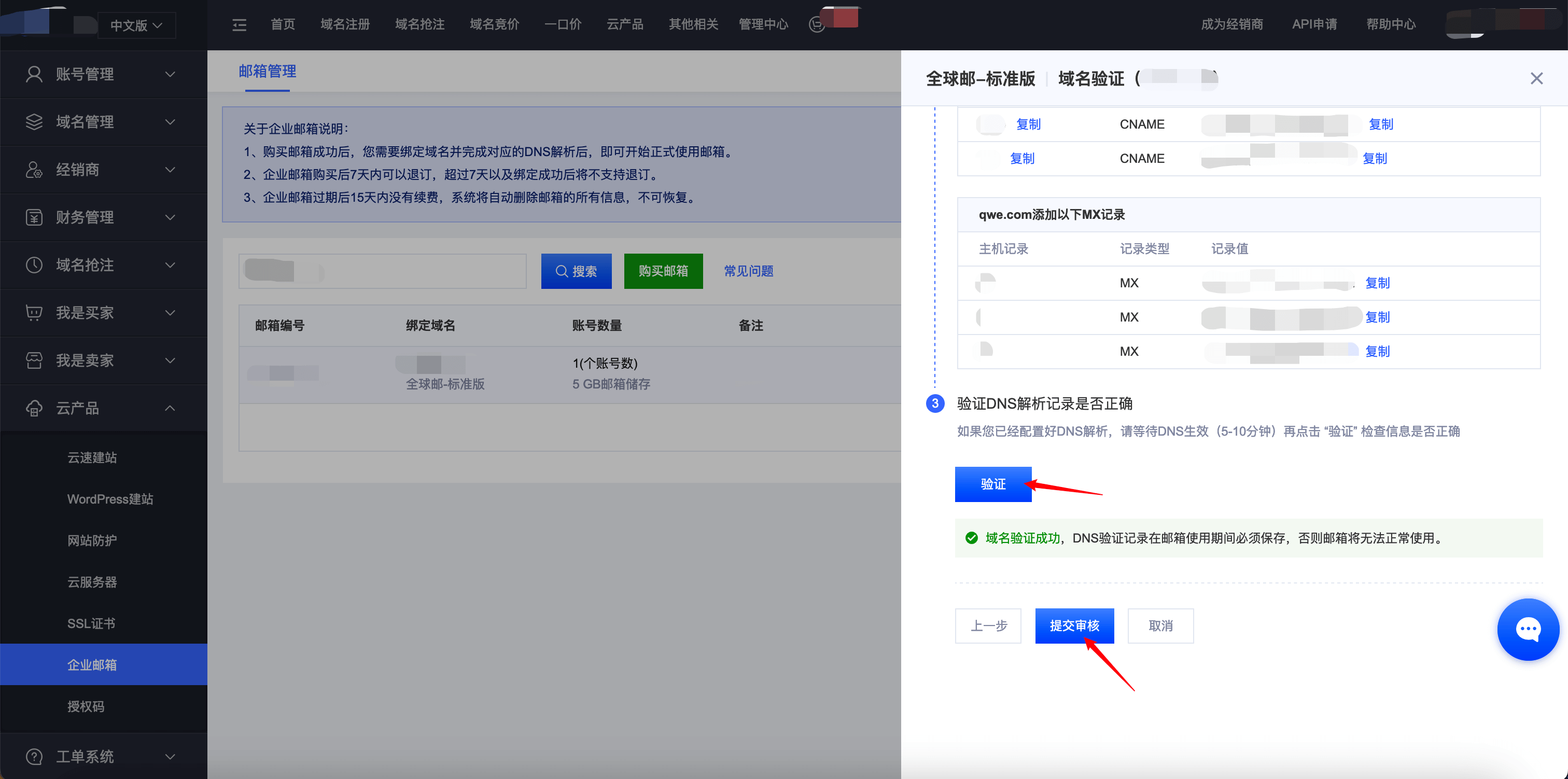Click the 域名管理 layers icon
The image size is (1568, 779).
click(34, 122)
